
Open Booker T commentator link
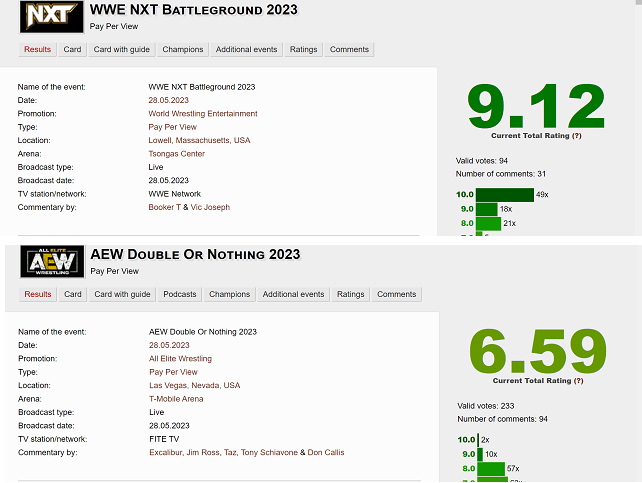point(164,208)
